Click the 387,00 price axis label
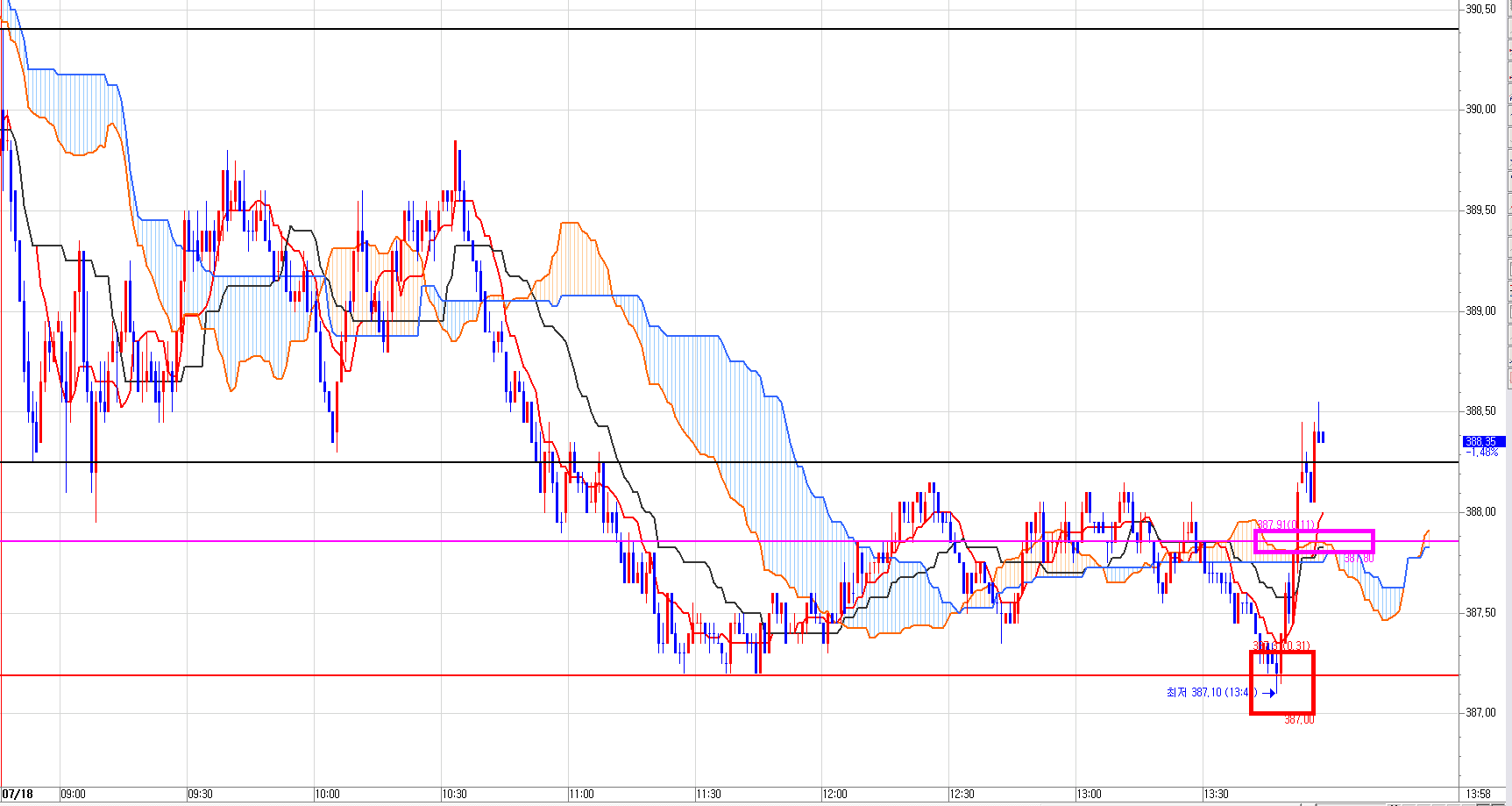The height and width of the screenshot is (806, 1512). pos(1481,713)
